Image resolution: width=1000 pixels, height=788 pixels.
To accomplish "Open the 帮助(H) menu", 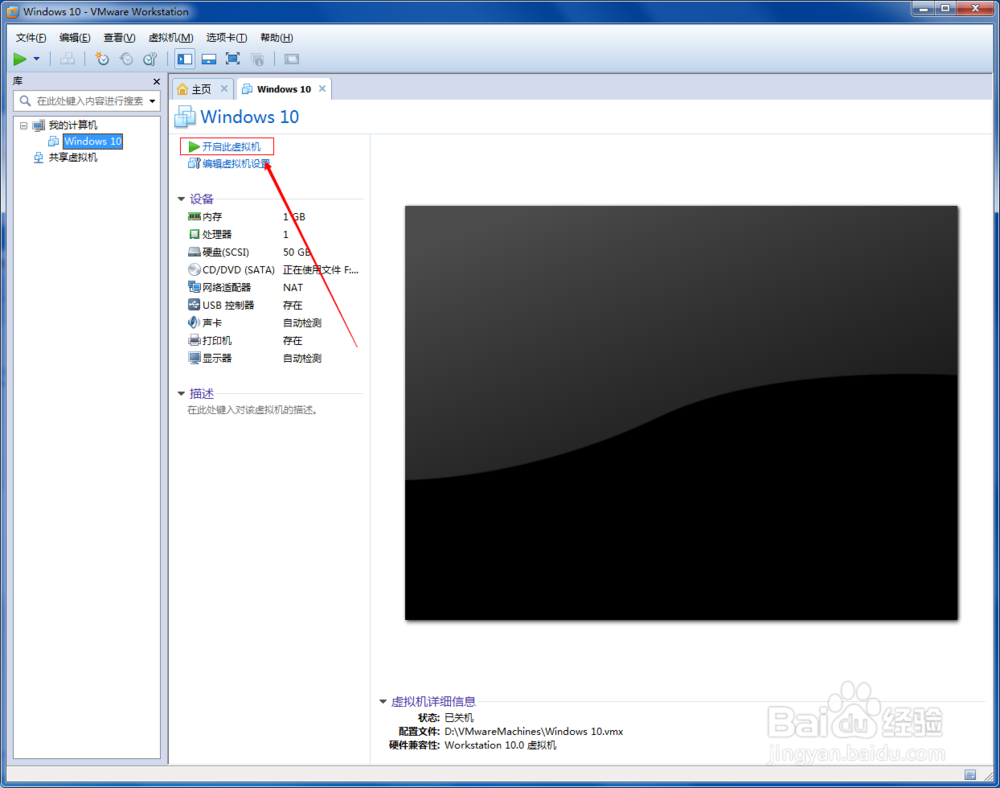I will [277, 38].
